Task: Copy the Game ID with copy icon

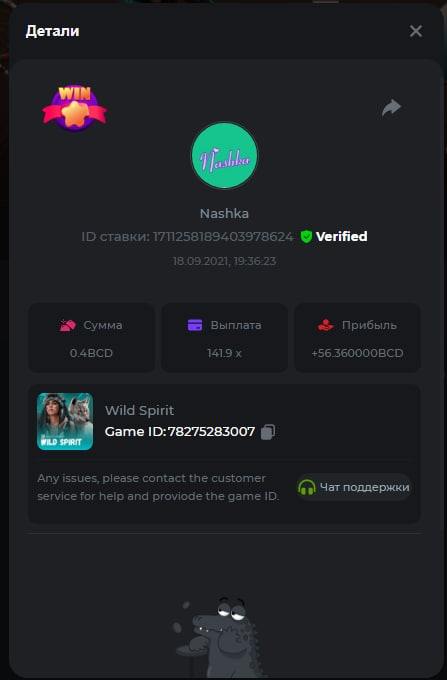Action: [268, 432]
